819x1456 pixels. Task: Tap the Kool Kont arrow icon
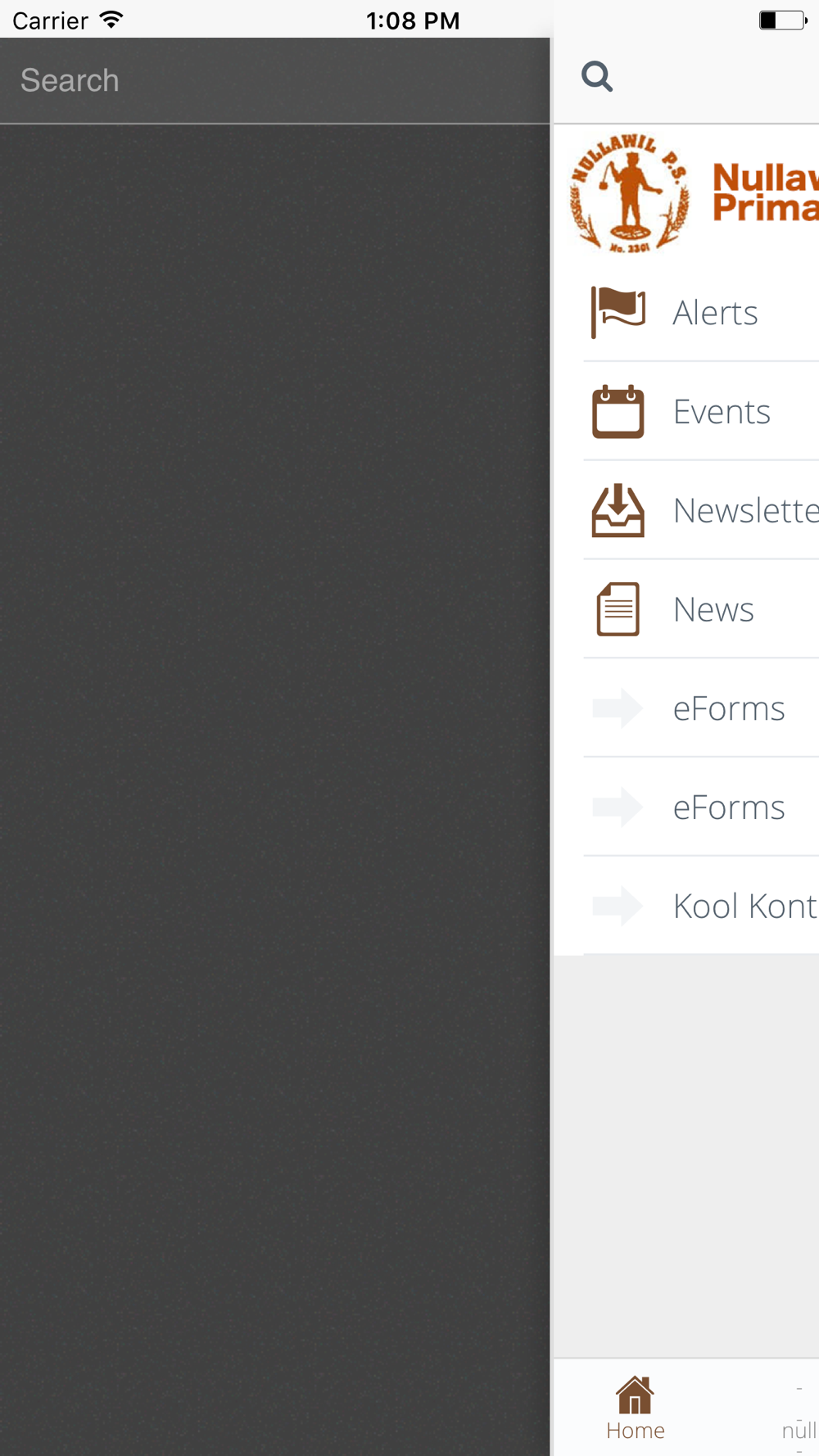tap(618, 906)
